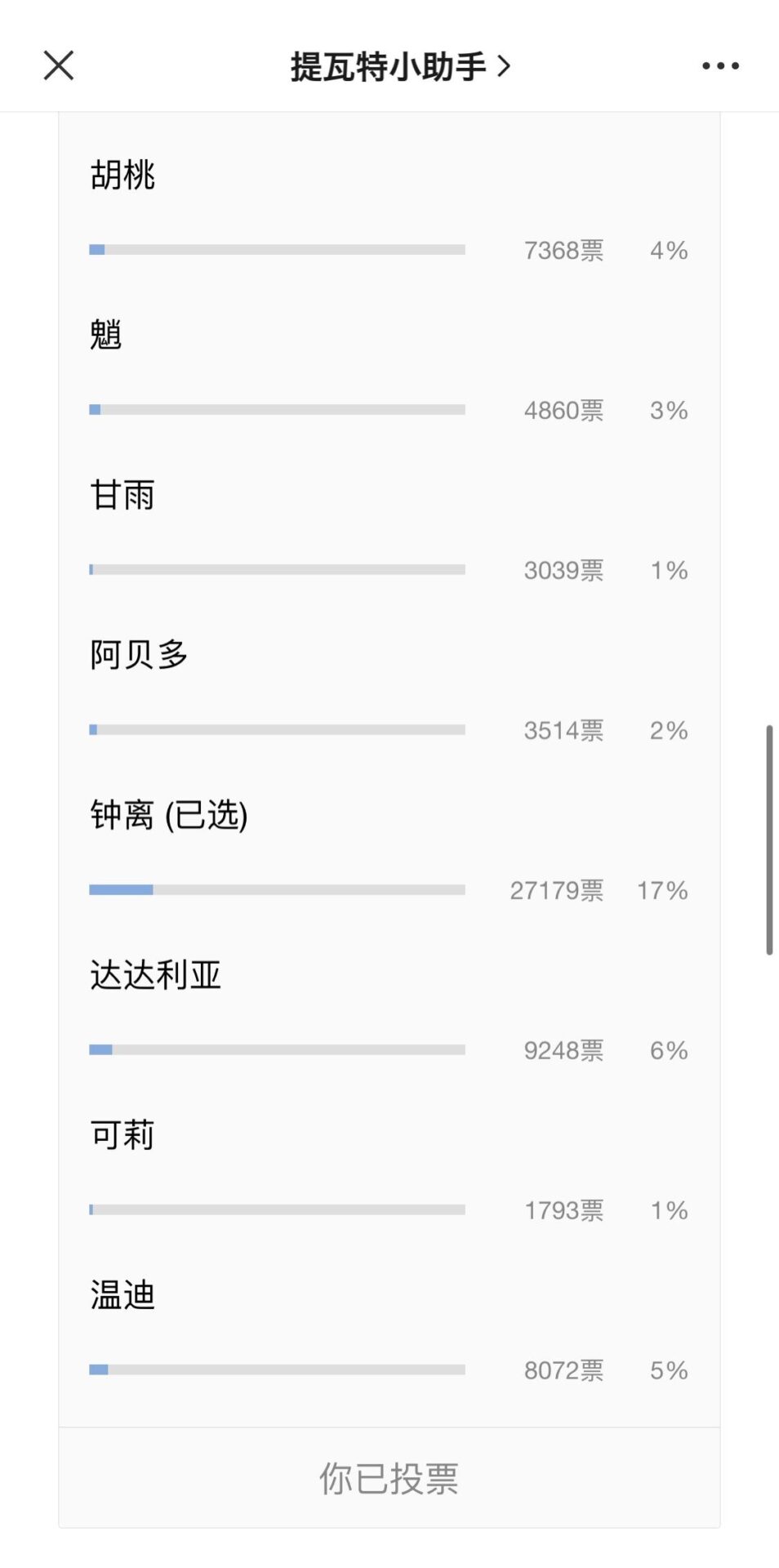Click the 27179票 vote count
Viewport: 779px width, 1568px height.
[557, 890]
